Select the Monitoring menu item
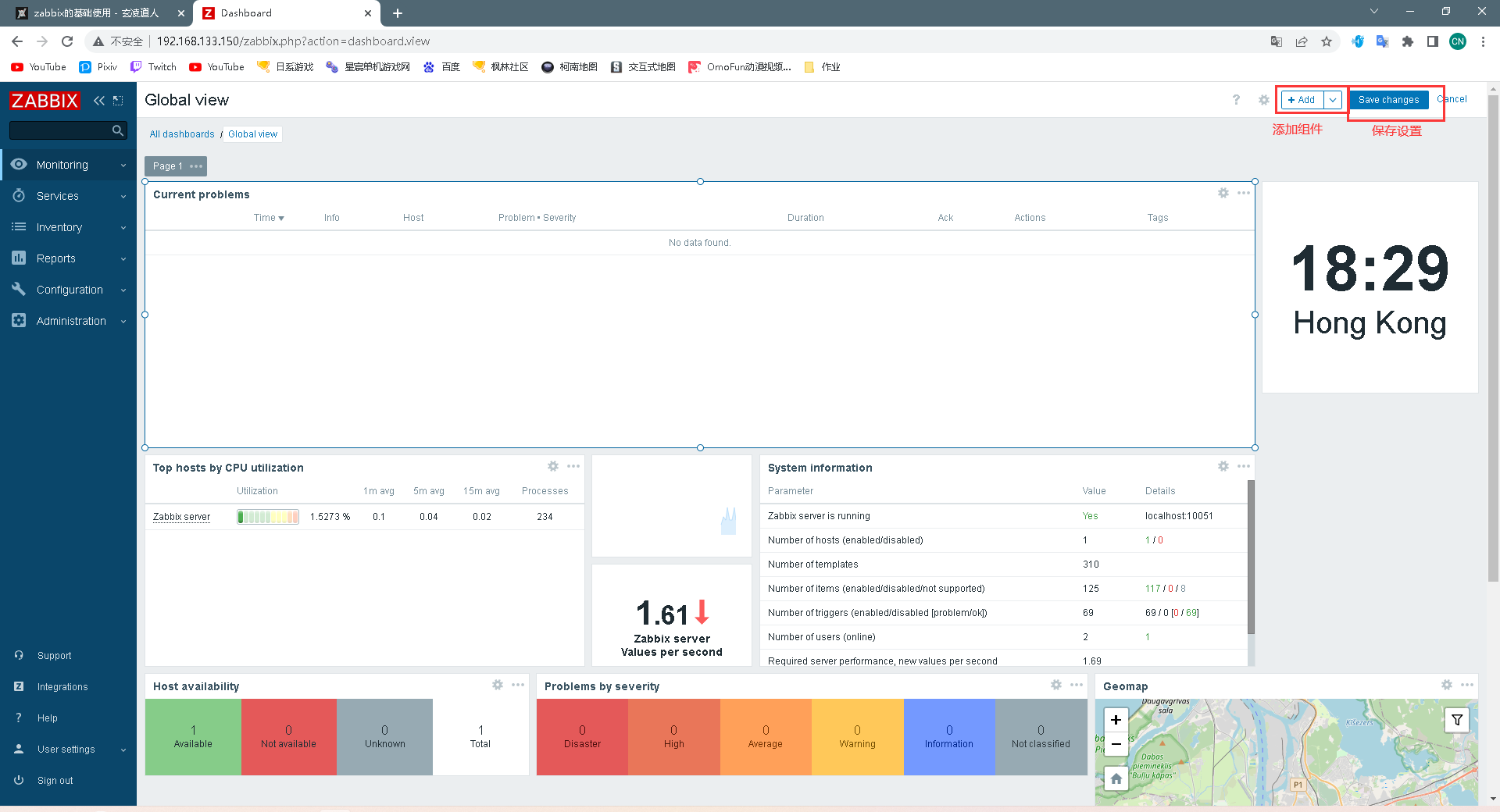Viewport: 1500px width, 812px height. coord(62,165)
